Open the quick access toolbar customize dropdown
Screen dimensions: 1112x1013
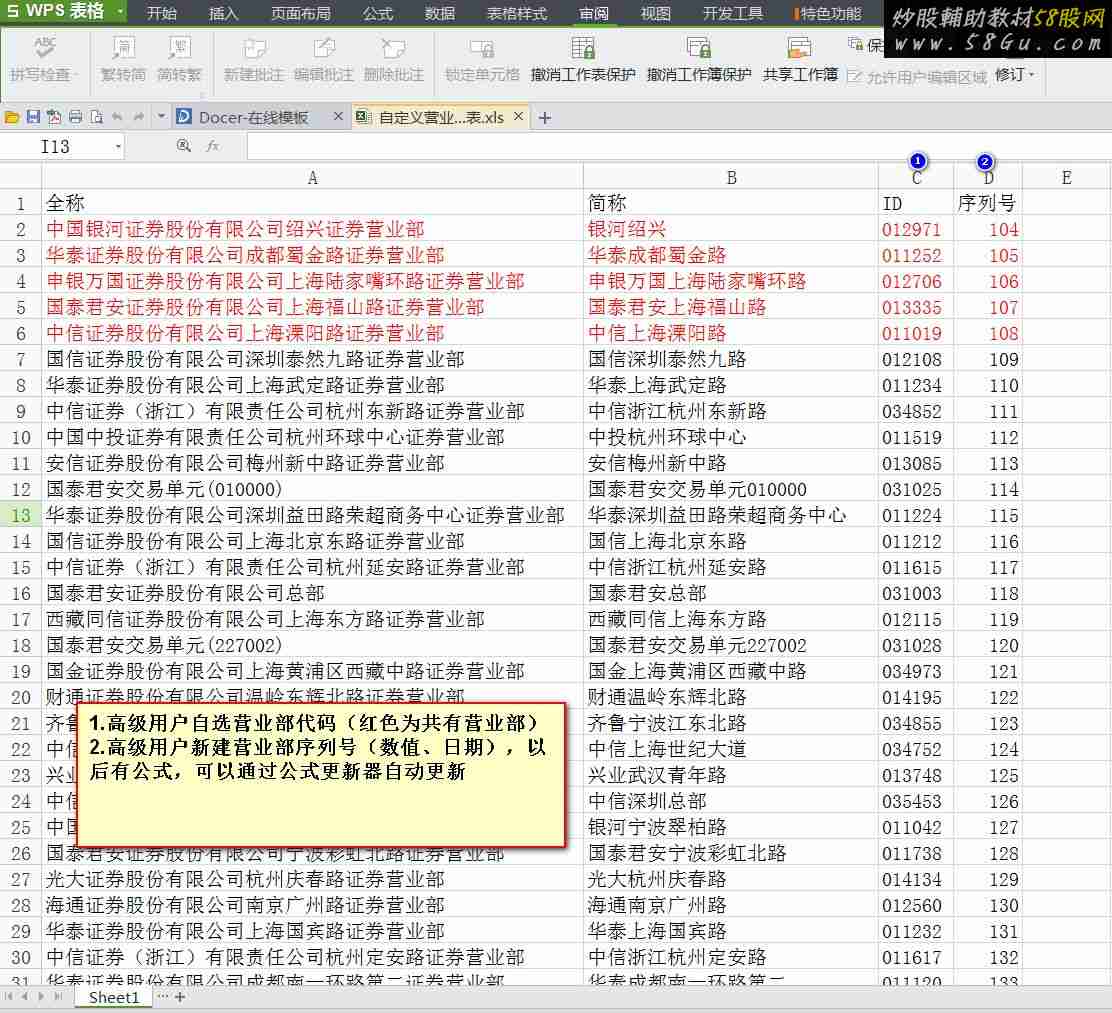[x=161, y=117]
